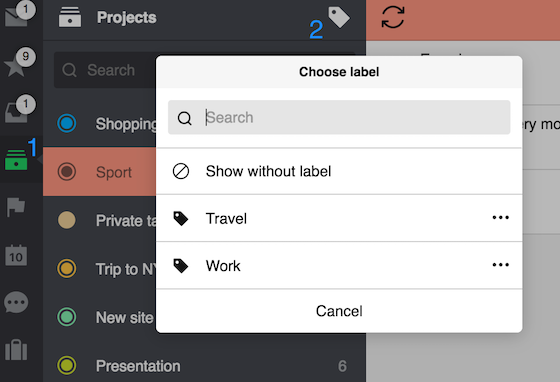Open the starred items with badge 9
The width and height of the screenshot is (560, 382).
point(16,66)
